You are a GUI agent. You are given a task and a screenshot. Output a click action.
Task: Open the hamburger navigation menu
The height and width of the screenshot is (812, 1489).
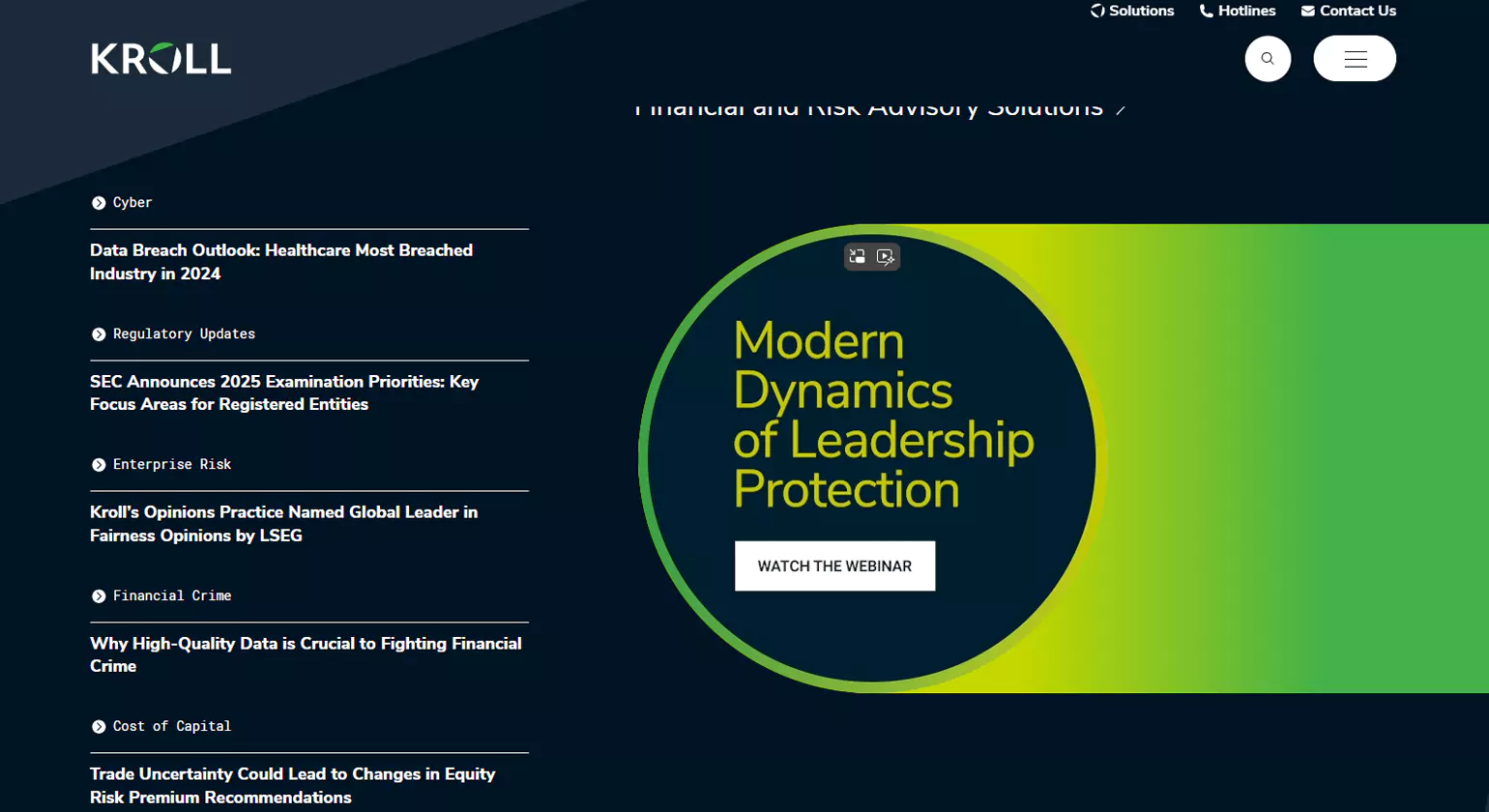pos(1355,59)
